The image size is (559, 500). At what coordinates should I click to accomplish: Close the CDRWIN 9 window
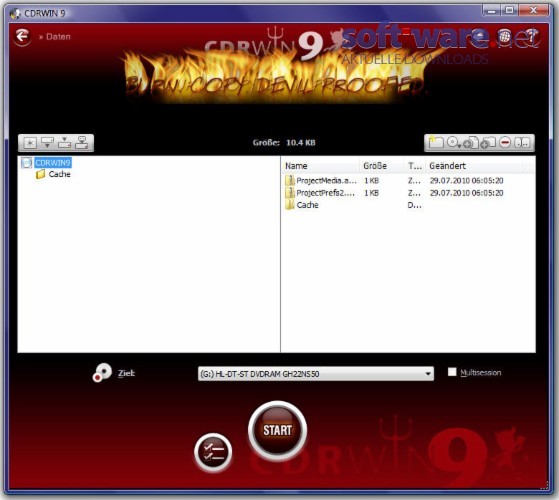pos(533,11)
